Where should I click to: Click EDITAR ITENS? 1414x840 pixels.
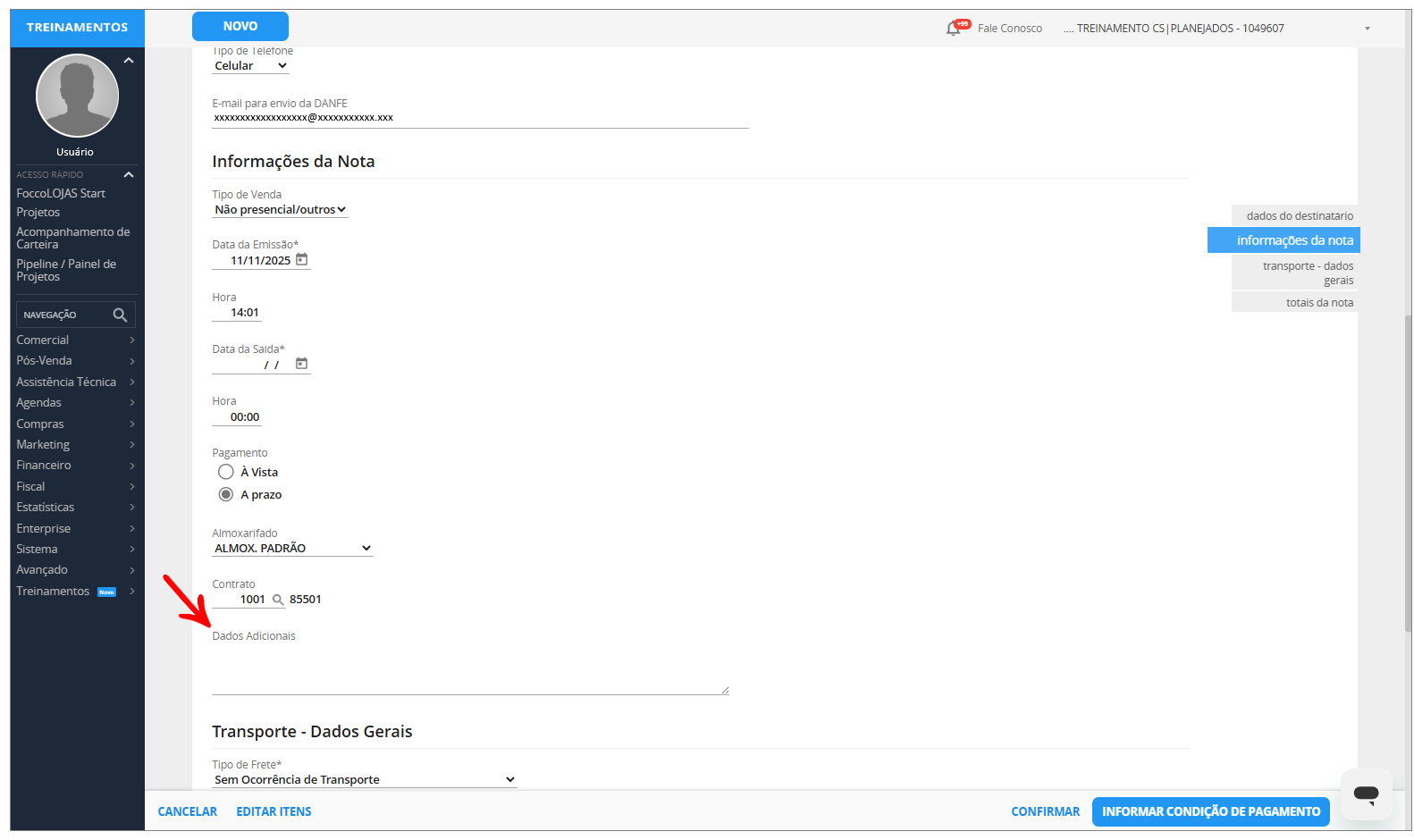274,812
